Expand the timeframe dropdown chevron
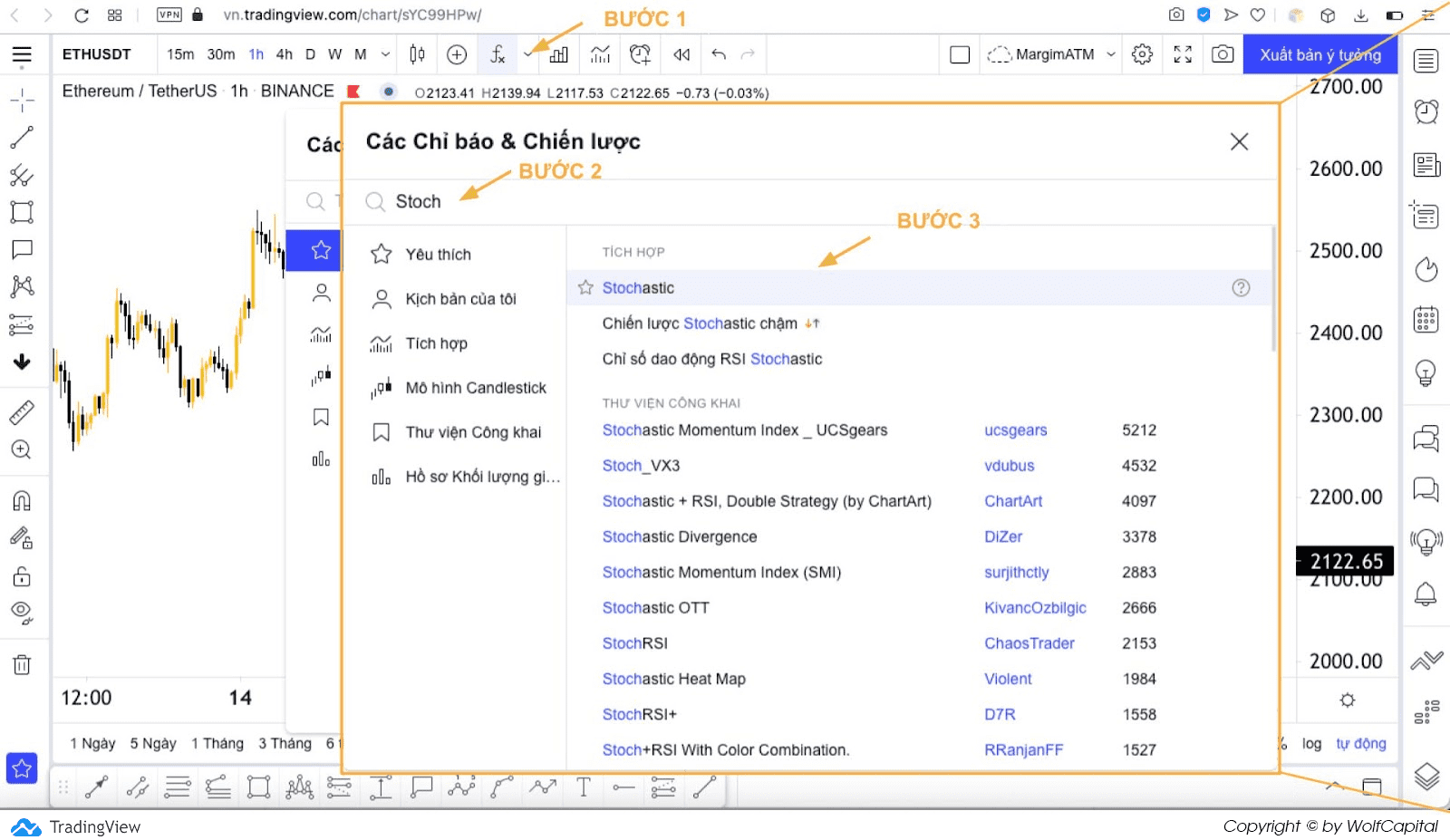The image size is (1450, 840). tap(385, 54)
